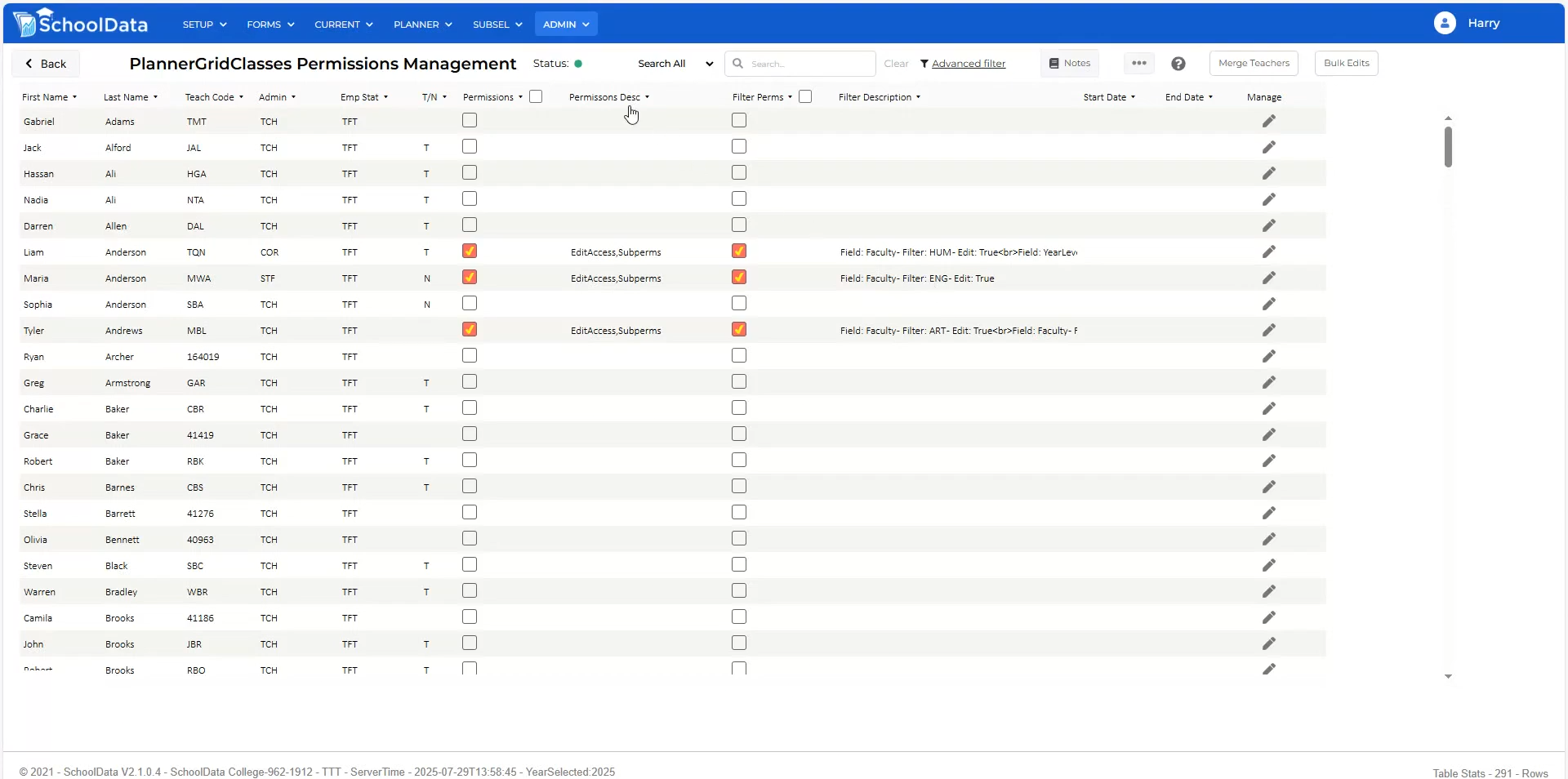
Task: Open the help question mark icon
Action: coord(1178,64)
